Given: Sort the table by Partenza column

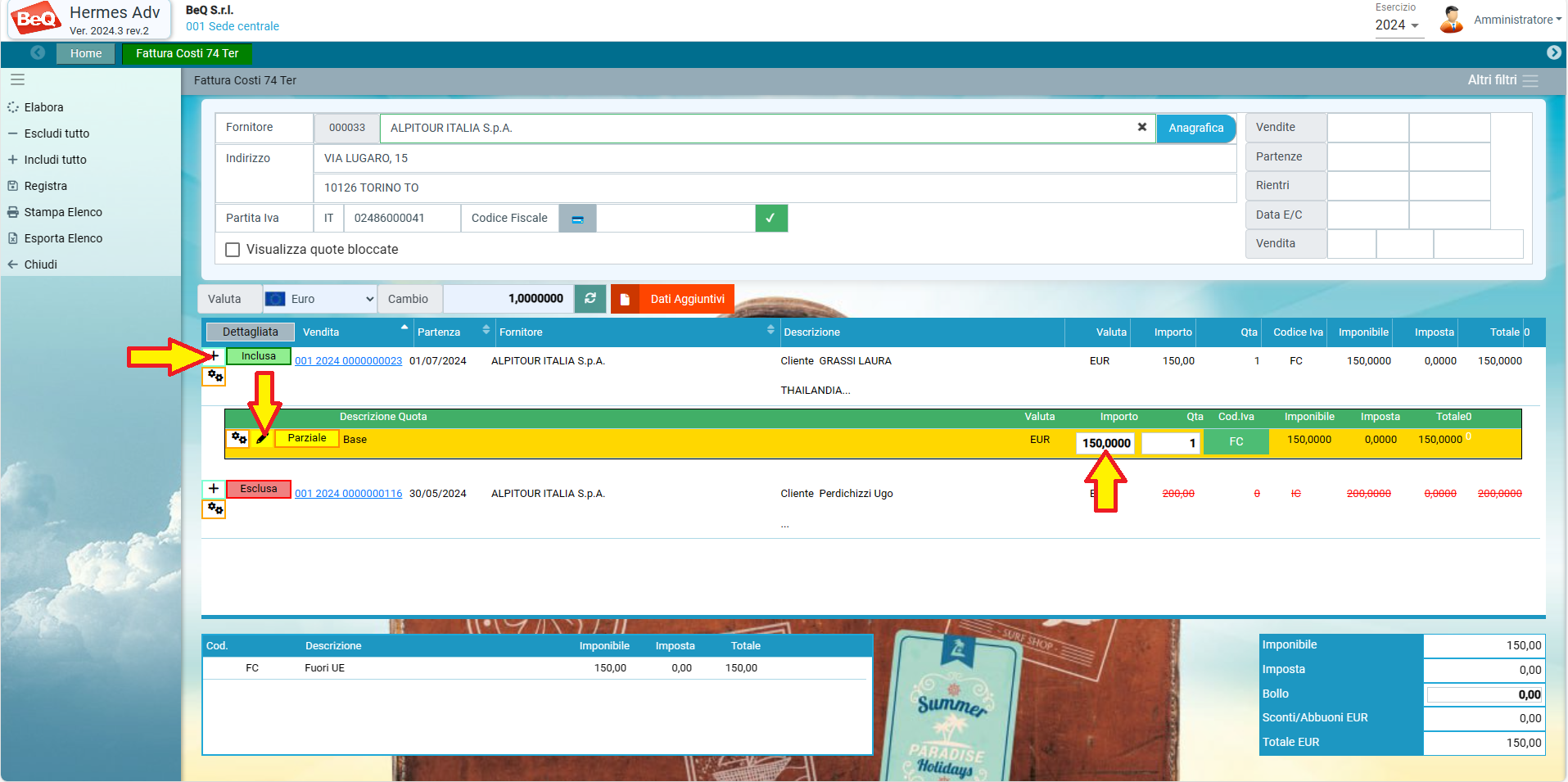Looking at the screenshot, I should [x=454, y=332].
